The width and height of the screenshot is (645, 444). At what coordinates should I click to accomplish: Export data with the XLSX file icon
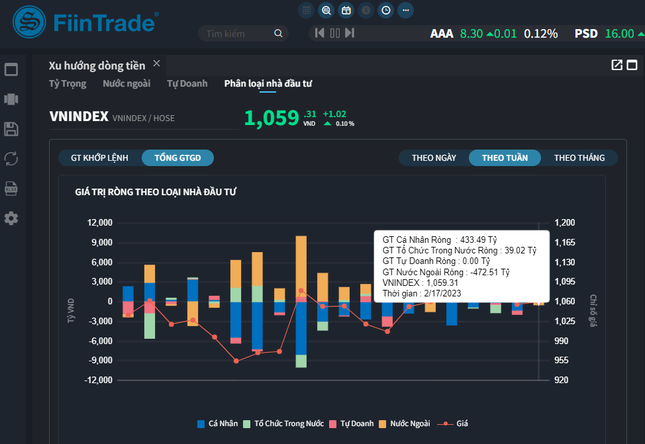(x=12, y=188)
